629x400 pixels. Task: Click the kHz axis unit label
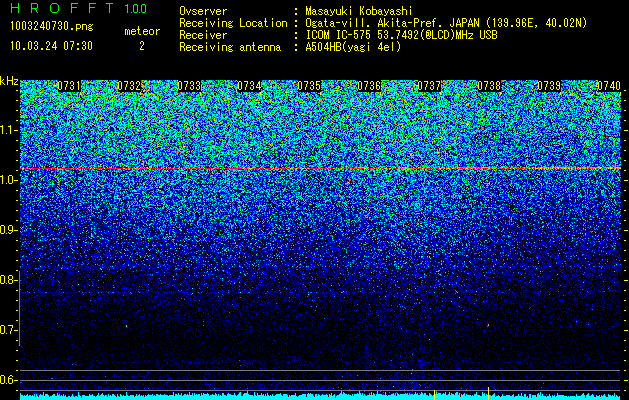tap(9, 81)
